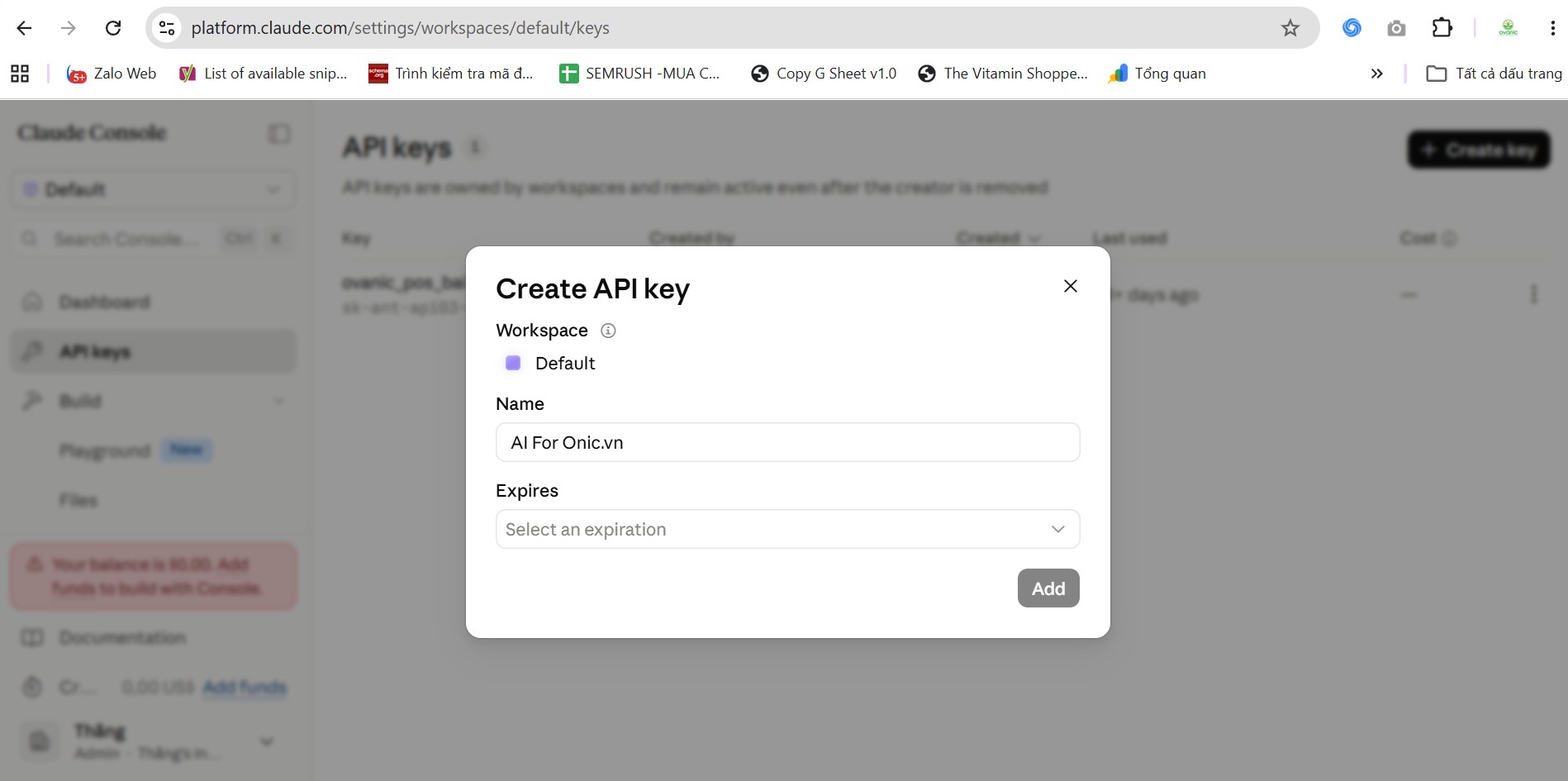Click the Name field containing AI For Onic.vn

[787, 442]
